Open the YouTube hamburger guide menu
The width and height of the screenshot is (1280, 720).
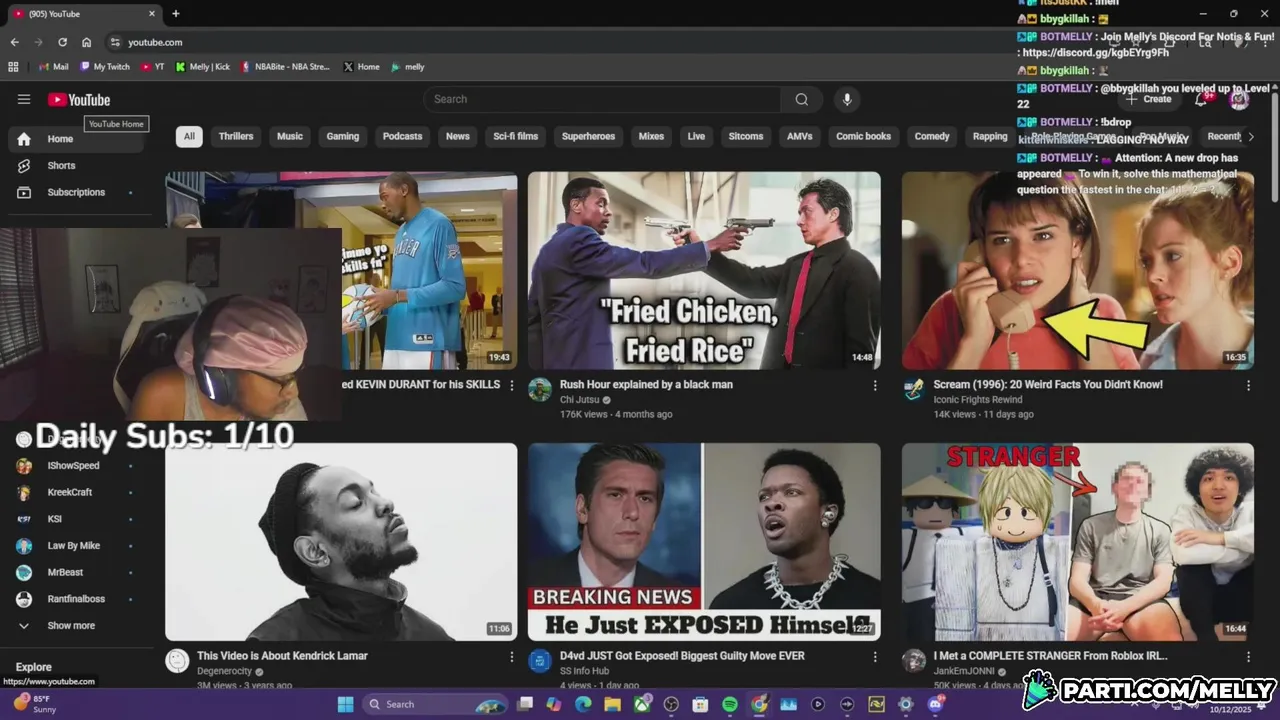[24, 99]
